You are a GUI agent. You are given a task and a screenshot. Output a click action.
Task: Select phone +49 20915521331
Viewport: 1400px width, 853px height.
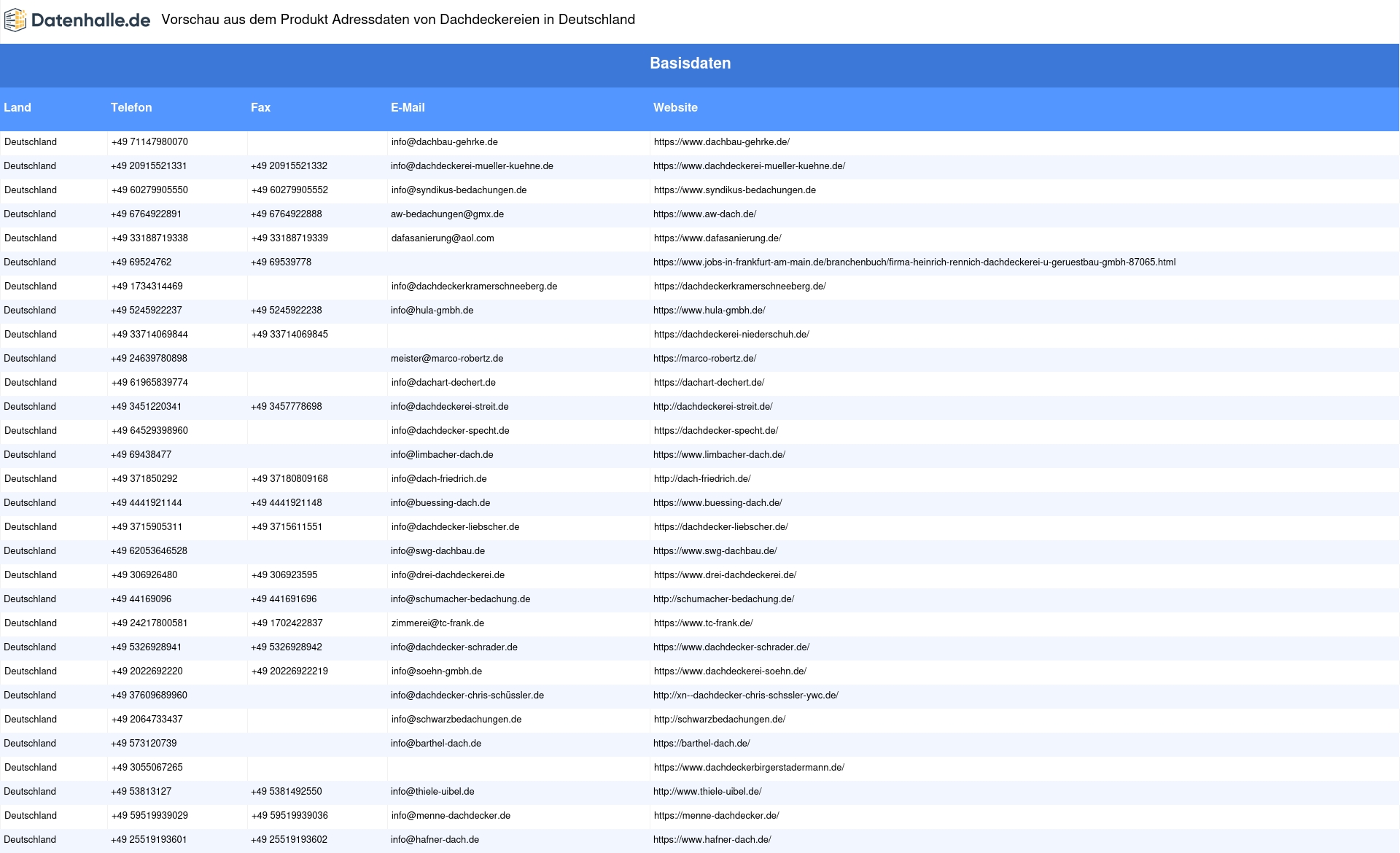(x=149, y=166)
